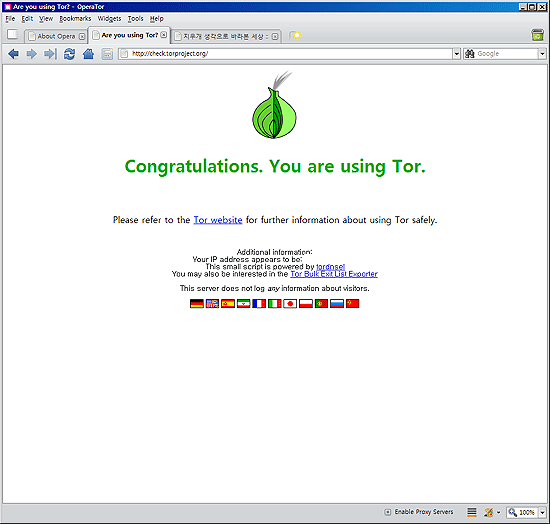The image size is (550, 524).
Task: Select the Iranian flag language
Action: [243, 303]
